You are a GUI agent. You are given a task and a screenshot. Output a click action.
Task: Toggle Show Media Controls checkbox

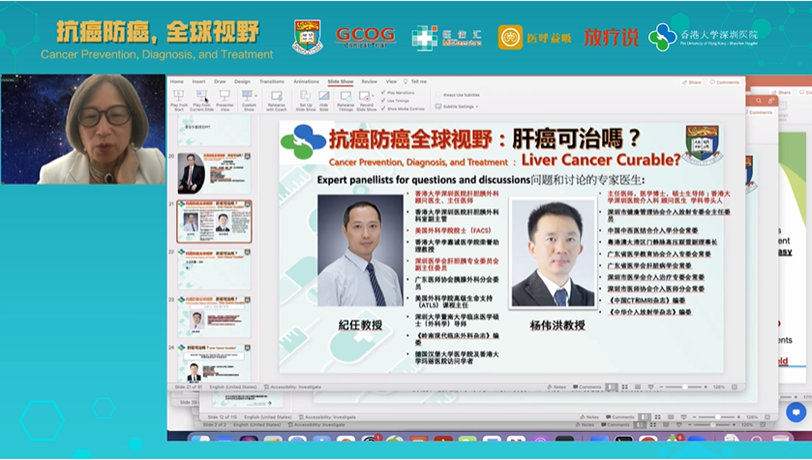(383, 108)
